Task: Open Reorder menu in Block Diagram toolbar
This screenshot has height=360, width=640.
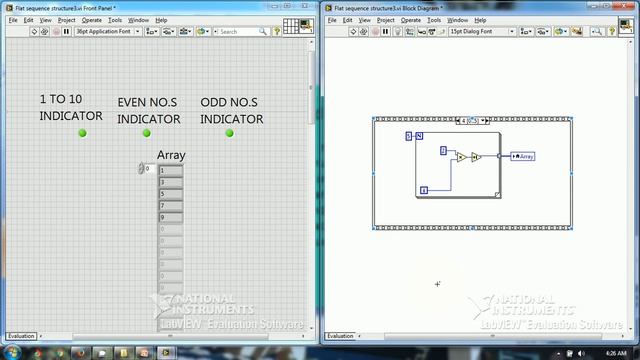Action: point(560,31)
